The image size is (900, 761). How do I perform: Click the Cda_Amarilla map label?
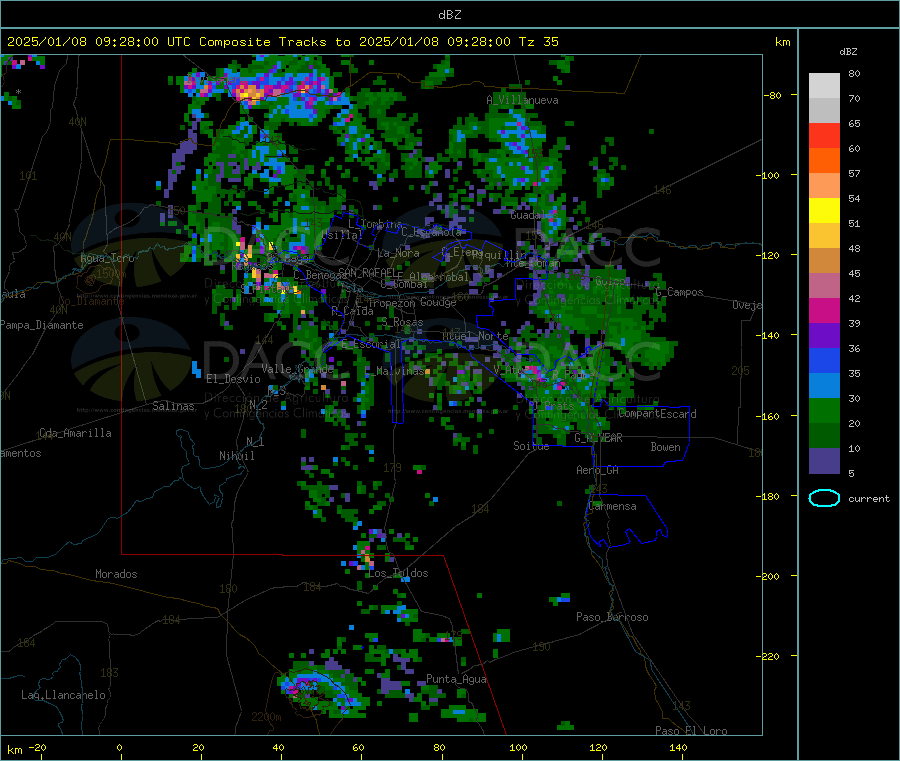[75, 433]
